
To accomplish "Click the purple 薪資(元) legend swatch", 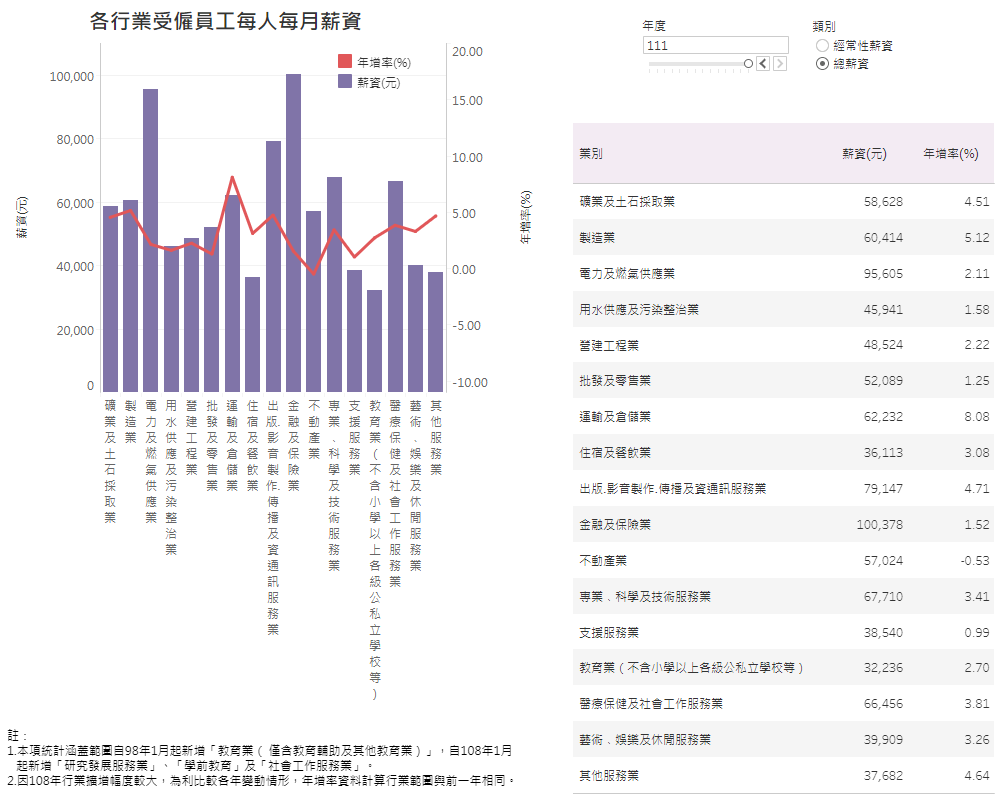I will (345, 81).
